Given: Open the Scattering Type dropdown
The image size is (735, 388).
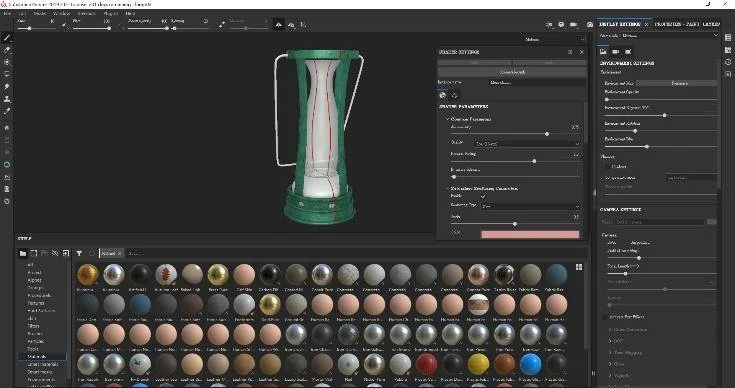Looking at the screenshot, I should (x=530, y=206).
